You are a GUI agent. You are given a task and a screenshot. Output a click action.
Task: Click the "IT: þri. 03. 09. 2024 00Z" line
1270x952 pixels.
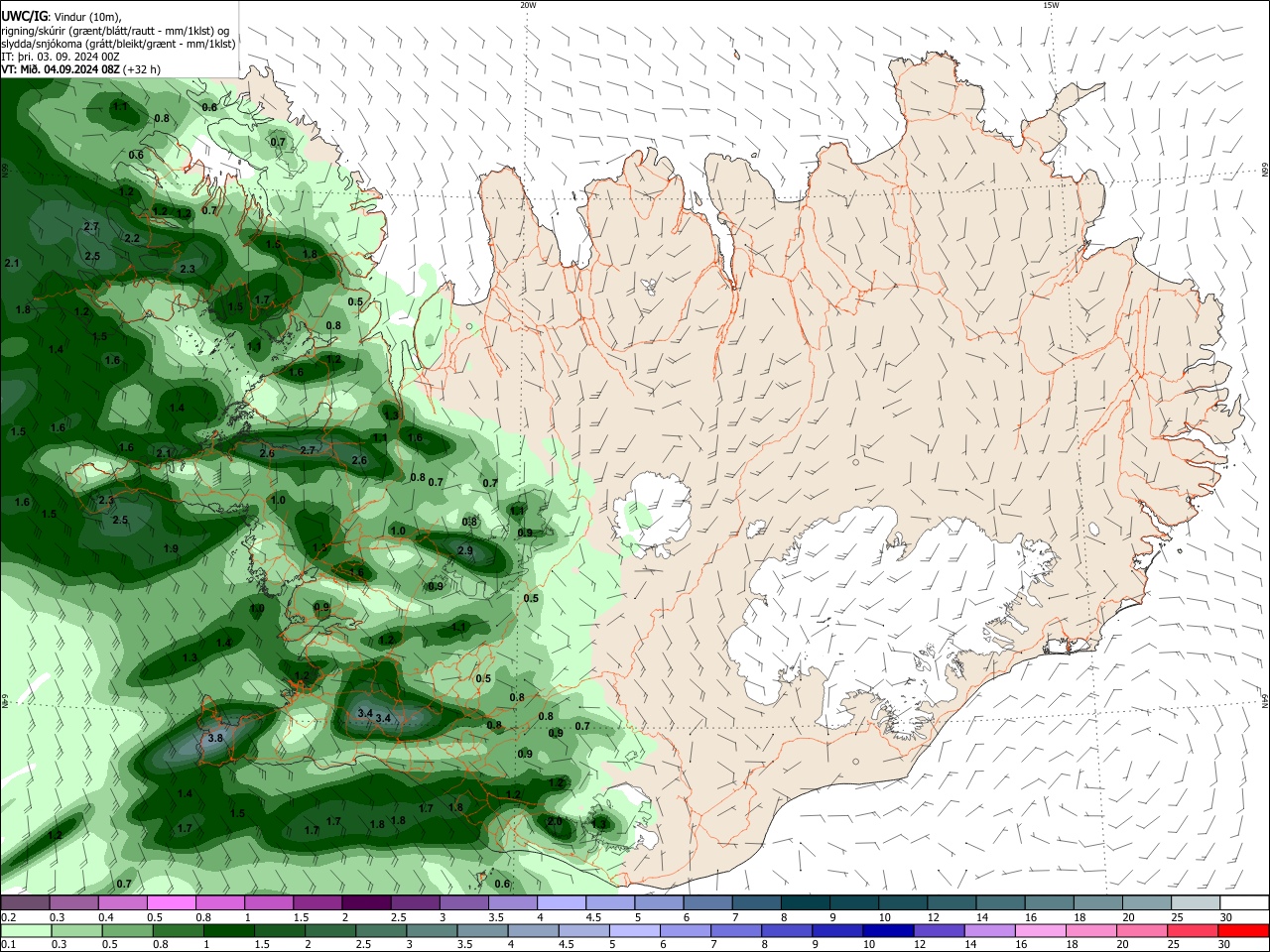click(62, 57)
